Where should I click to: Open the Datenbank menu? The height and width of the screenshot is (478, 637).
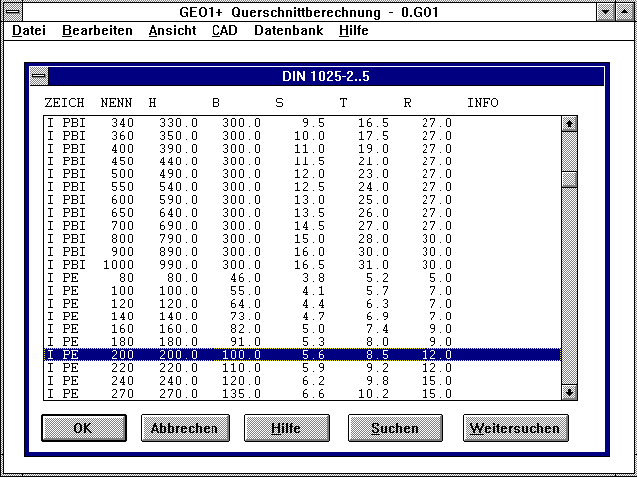click(288, 31)
